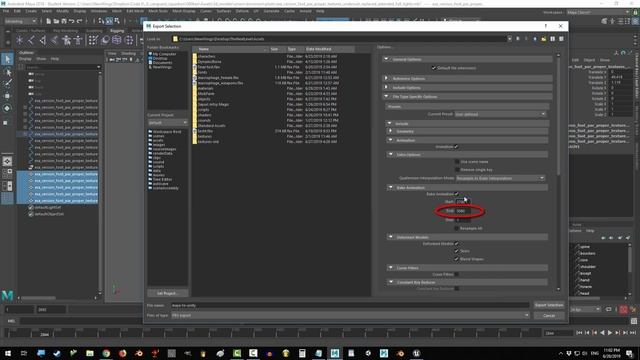This screenshot has height=360, width=640.
Task: Click the Play forwards playback button
Action: pyautogui.click(x=610, y=333)
